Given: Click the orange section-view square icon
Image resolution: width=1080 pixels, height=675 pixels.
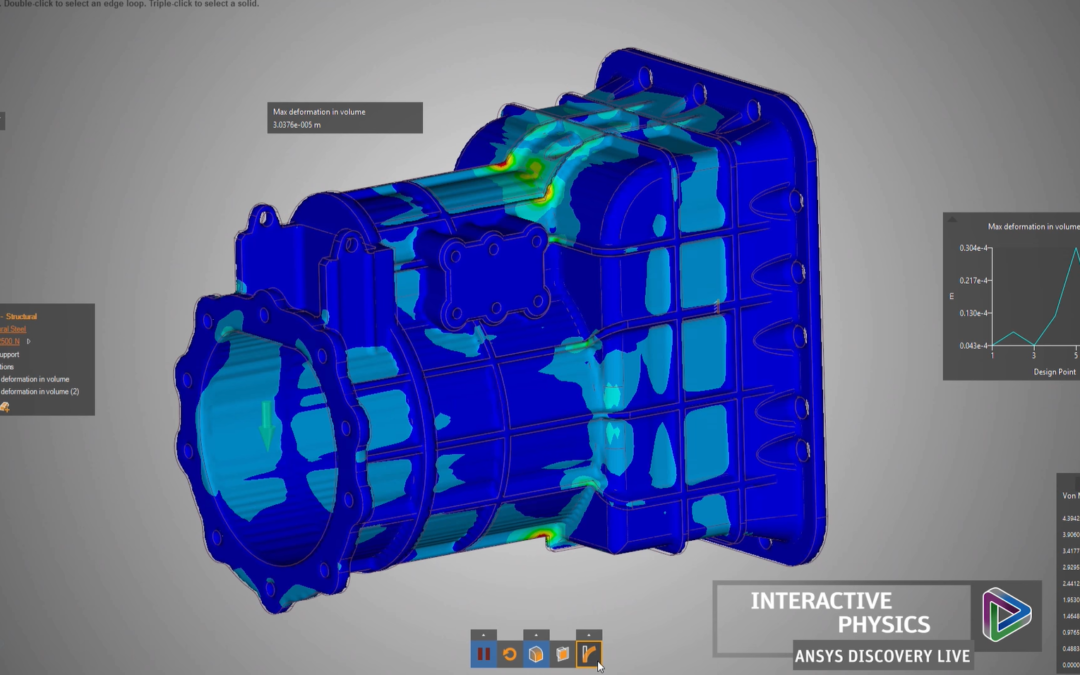Looking at the screenshot, I should point(563,654).
